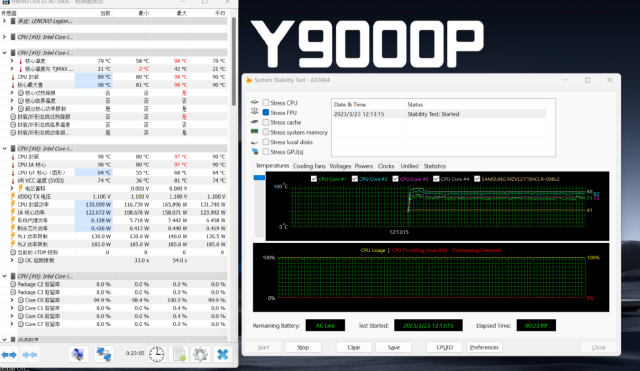This screenshot has width=640, height=371.
Task: Open the Statistics tab in AIDA64
Action: tap(434, 166)
